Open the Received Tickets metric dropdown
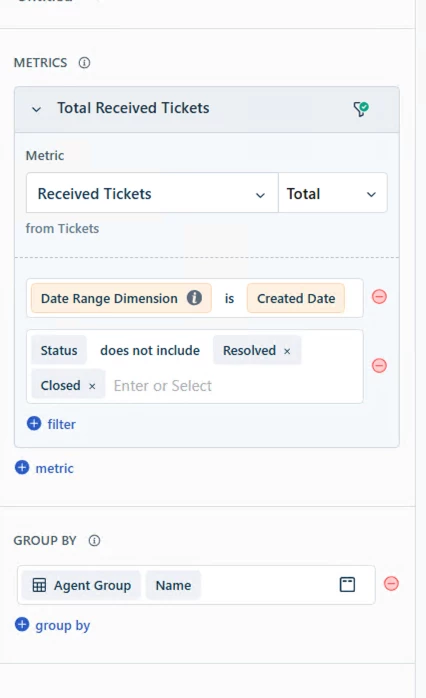The height and width of the screenshot is (698, 426). point(152,194)
